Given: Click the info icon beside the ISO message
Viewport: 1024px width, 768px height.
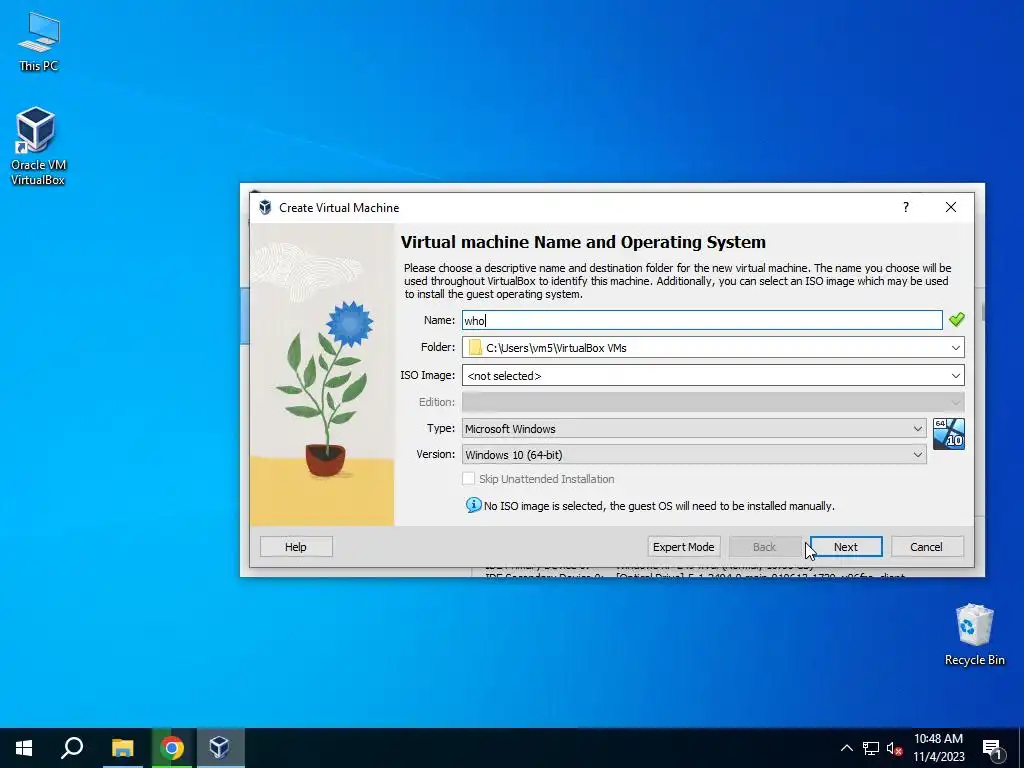Looking at the screenshot, I should click(473, 505).
